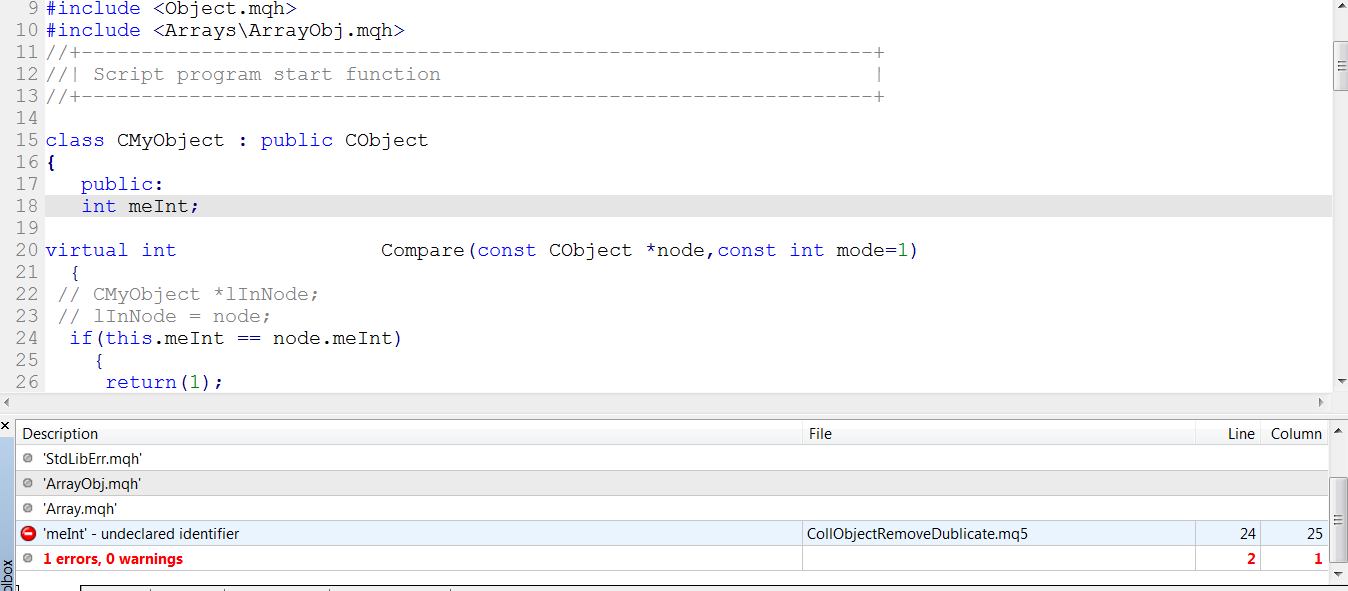
Task: Place the cursor on 'class CMyObject : public CObject'
Action: point(236,140)
